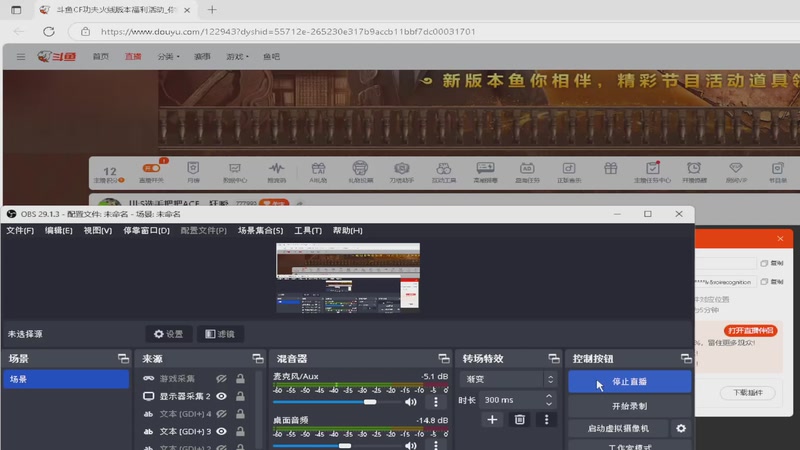Toggle visibility of 游戏采集 source
The width and height of the screenshot is (800, 450).
click(221, 379)
